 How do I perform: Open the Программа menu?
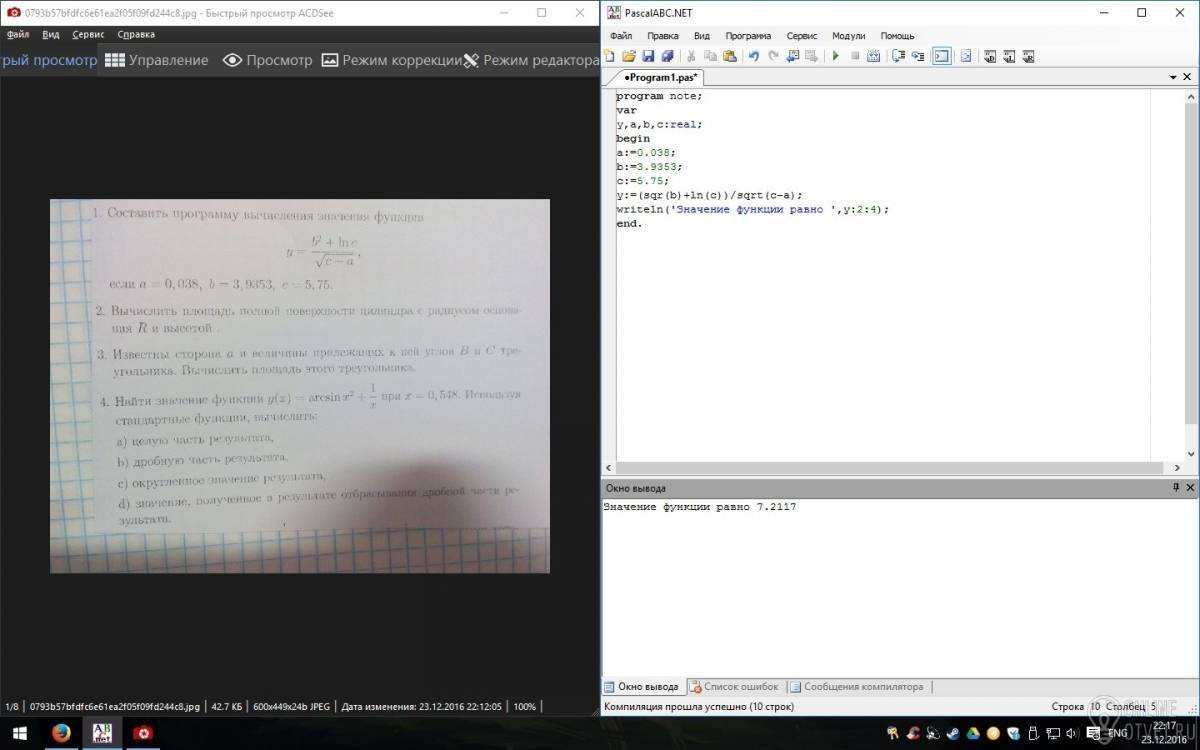click(x=748, y=35)
